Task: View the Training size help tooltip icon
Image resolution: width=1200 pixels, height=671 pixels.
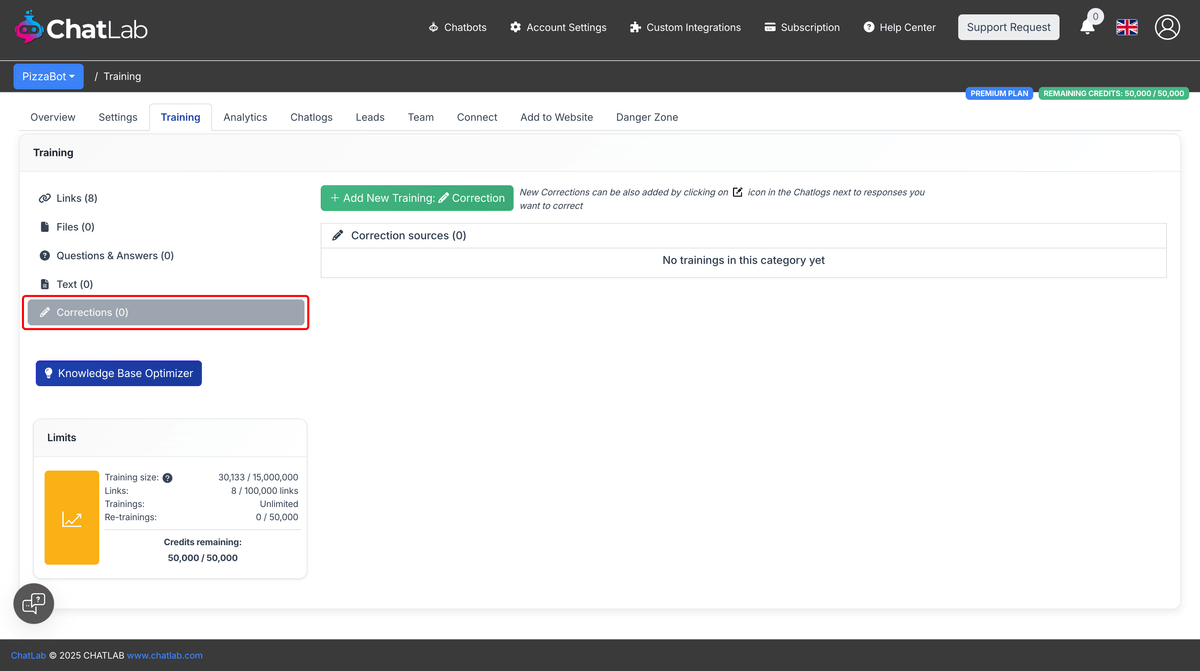Action: pos(165,477)
